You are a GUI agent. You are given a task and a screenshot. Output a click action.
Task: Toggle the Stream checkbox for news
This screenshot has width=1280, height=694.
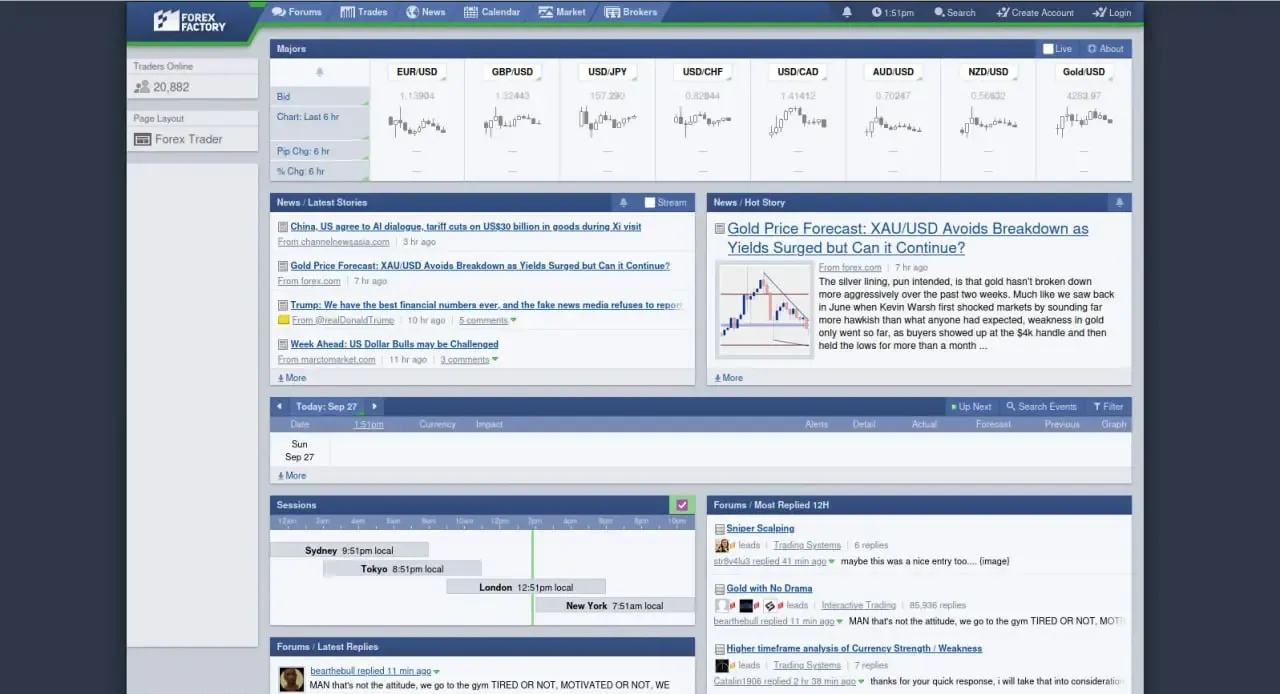pyautogui.click(x=650, y=203)
